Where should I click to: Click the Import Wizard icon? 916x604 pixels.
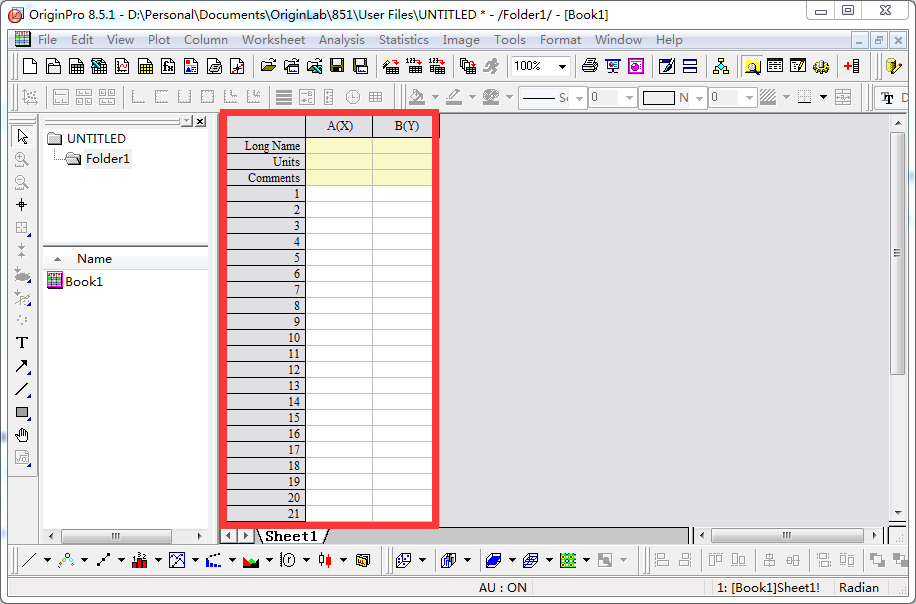coord(391,66)
